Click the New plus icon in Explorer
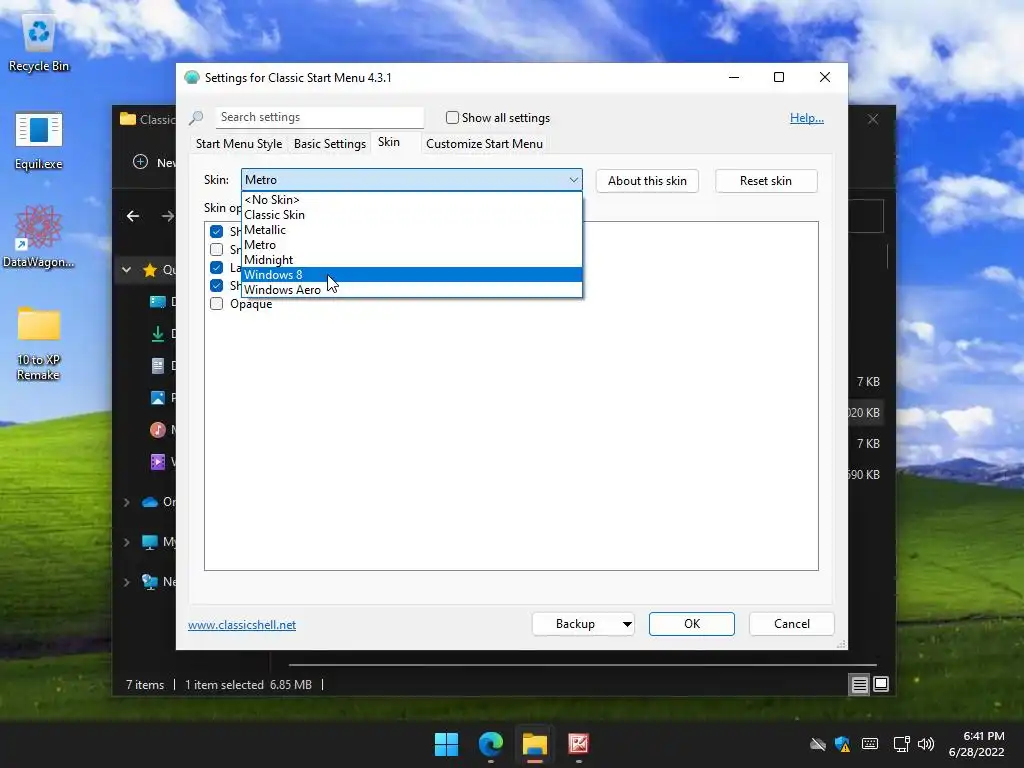Viewport: 1024px width, 768px height. click(x=140, y=162)
